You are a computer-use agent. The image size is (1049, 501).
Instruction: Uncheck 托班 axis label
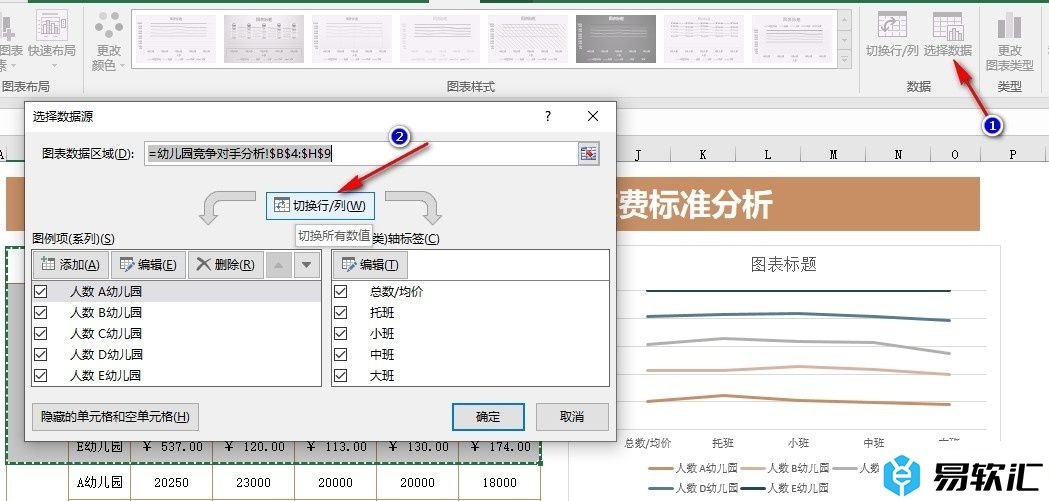point(341,312)
